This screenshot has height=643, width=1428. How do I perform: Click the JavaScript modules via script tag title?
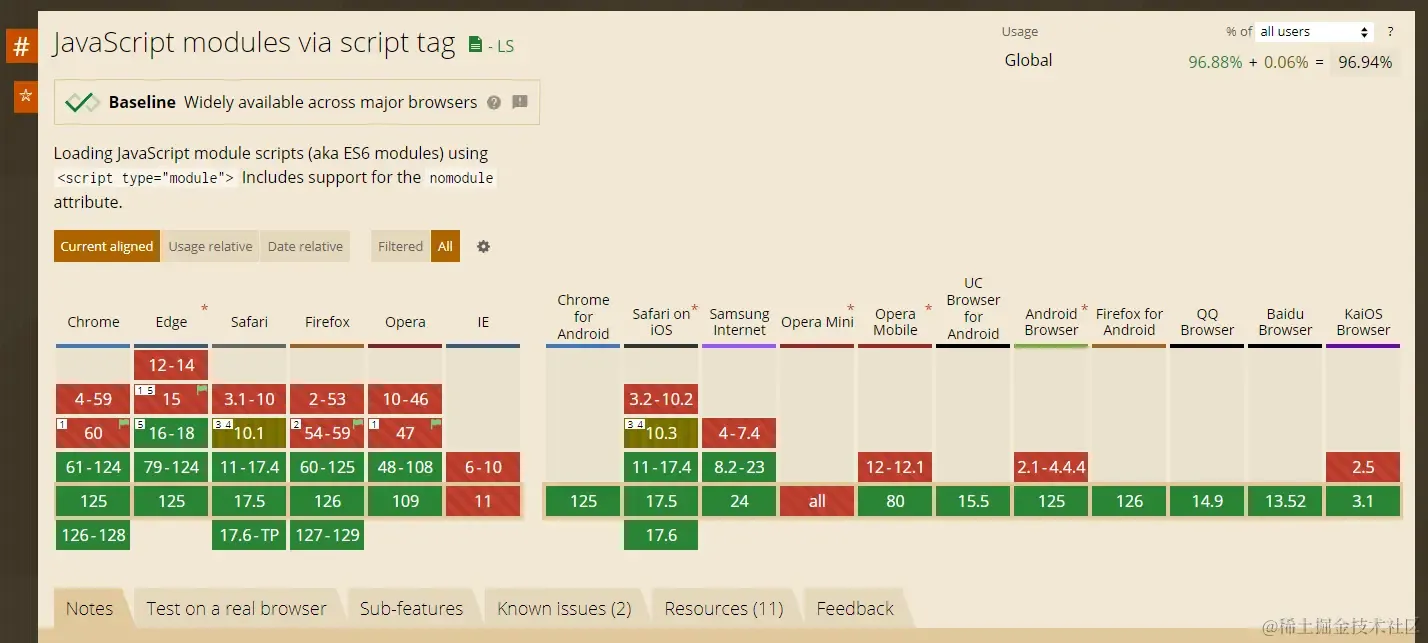pyautogui.click(x=254, y=43)
